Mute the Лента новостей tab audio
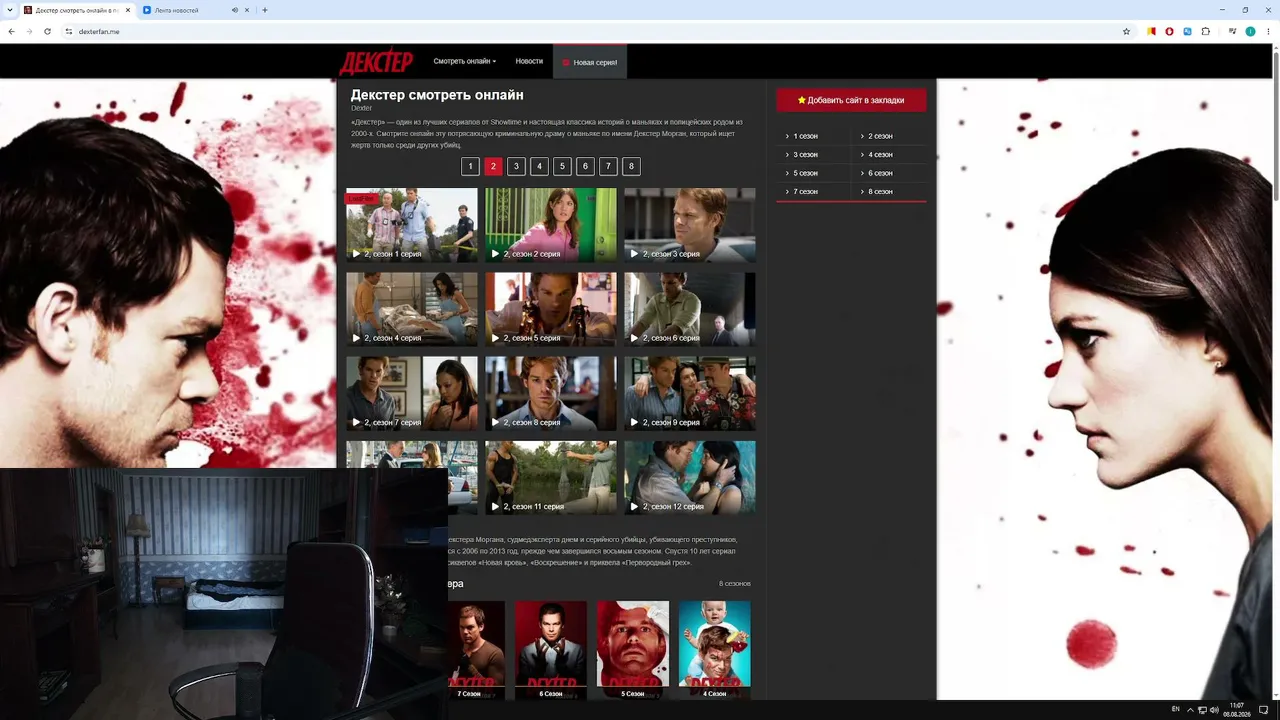The image size is (1280, 720). click(x=235, y=10)
